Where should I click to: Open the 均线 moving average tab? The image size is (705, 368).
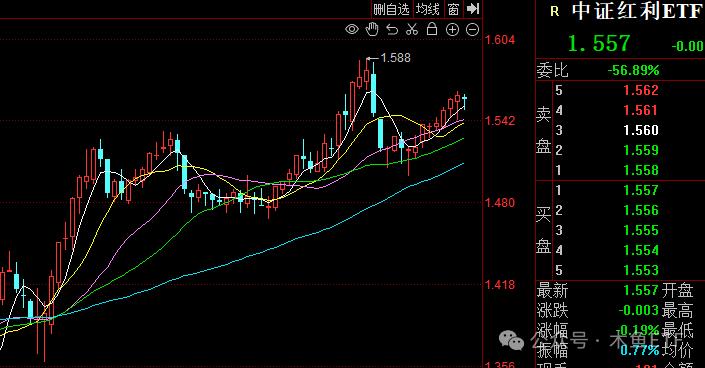[427, 9]
